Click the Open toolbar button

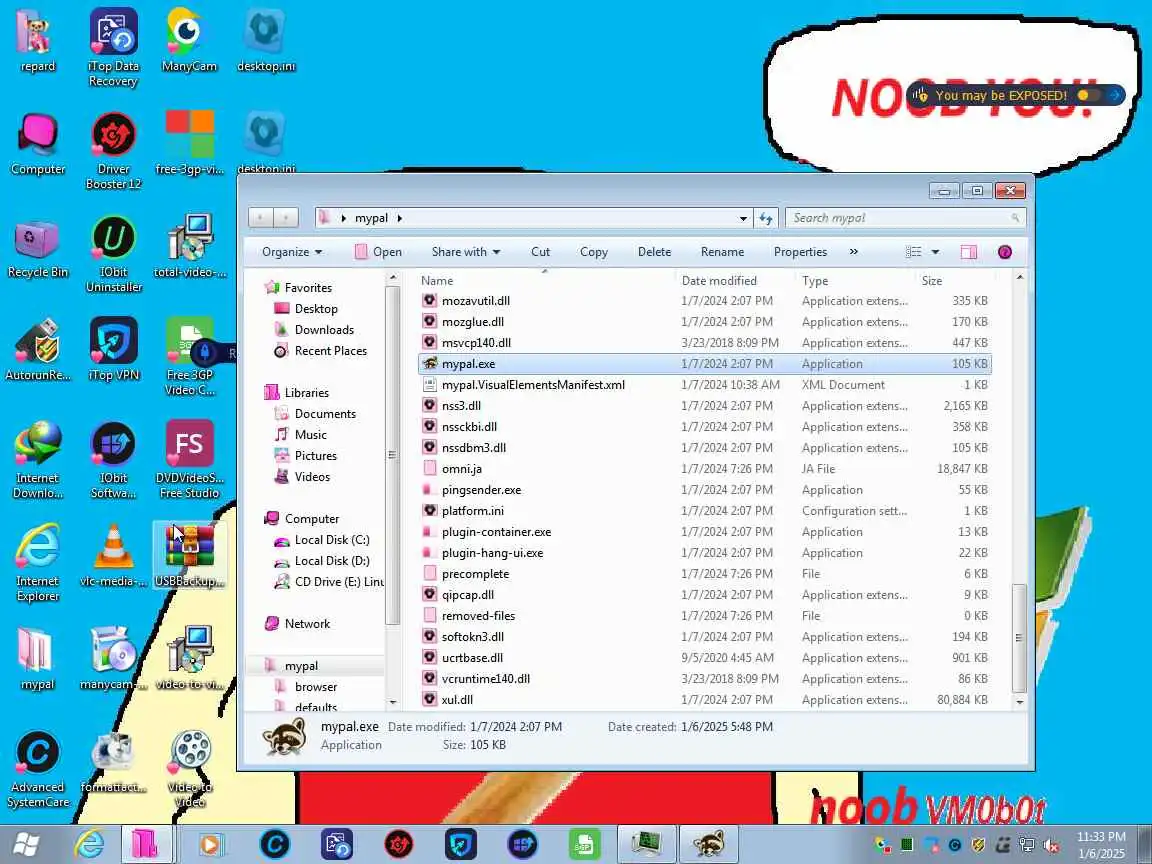pos(378,252)
